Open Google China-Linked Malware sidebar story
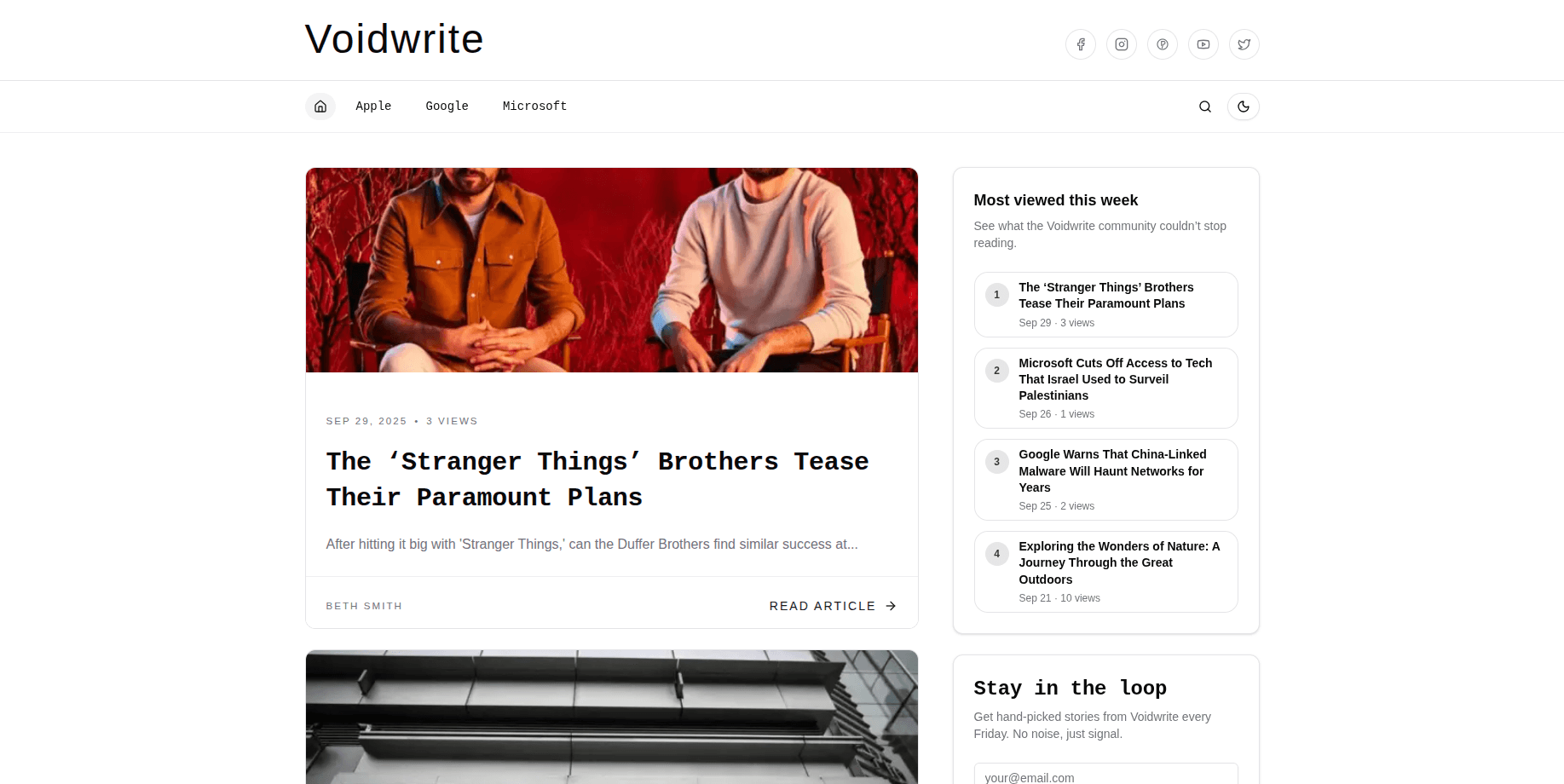Screen dimensions: 1564x784 [x=1111, y=471]
